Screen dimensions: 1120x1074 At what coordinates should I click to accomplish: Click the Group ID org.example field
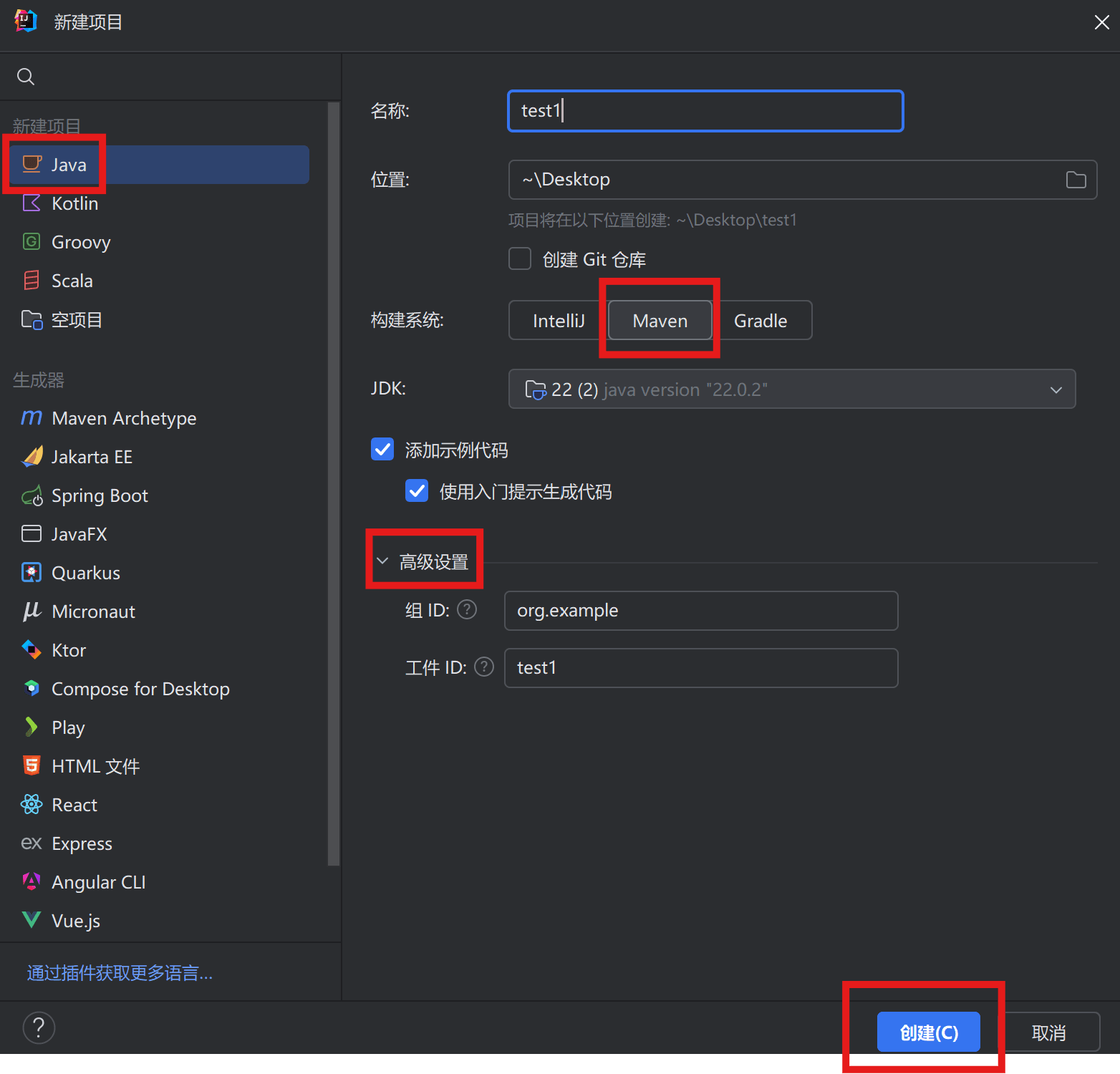tap(701, 611)
